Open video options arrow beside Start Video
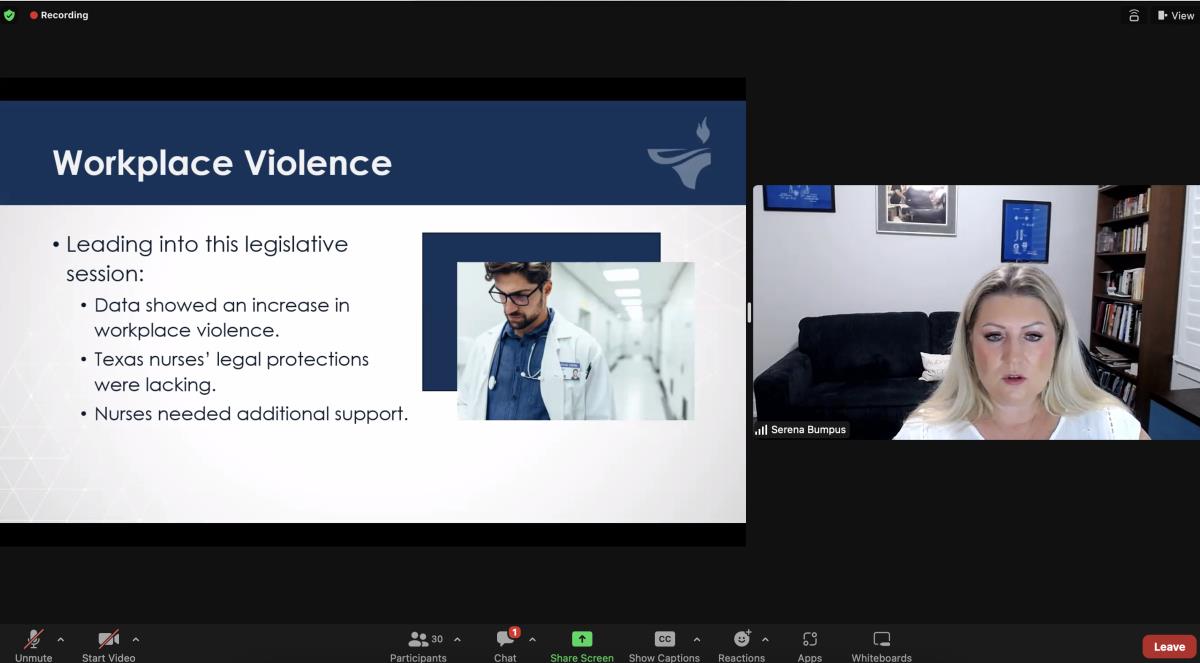Image resolution: width=1200 pixels, height=663 pixels. [x=136, y=639]
